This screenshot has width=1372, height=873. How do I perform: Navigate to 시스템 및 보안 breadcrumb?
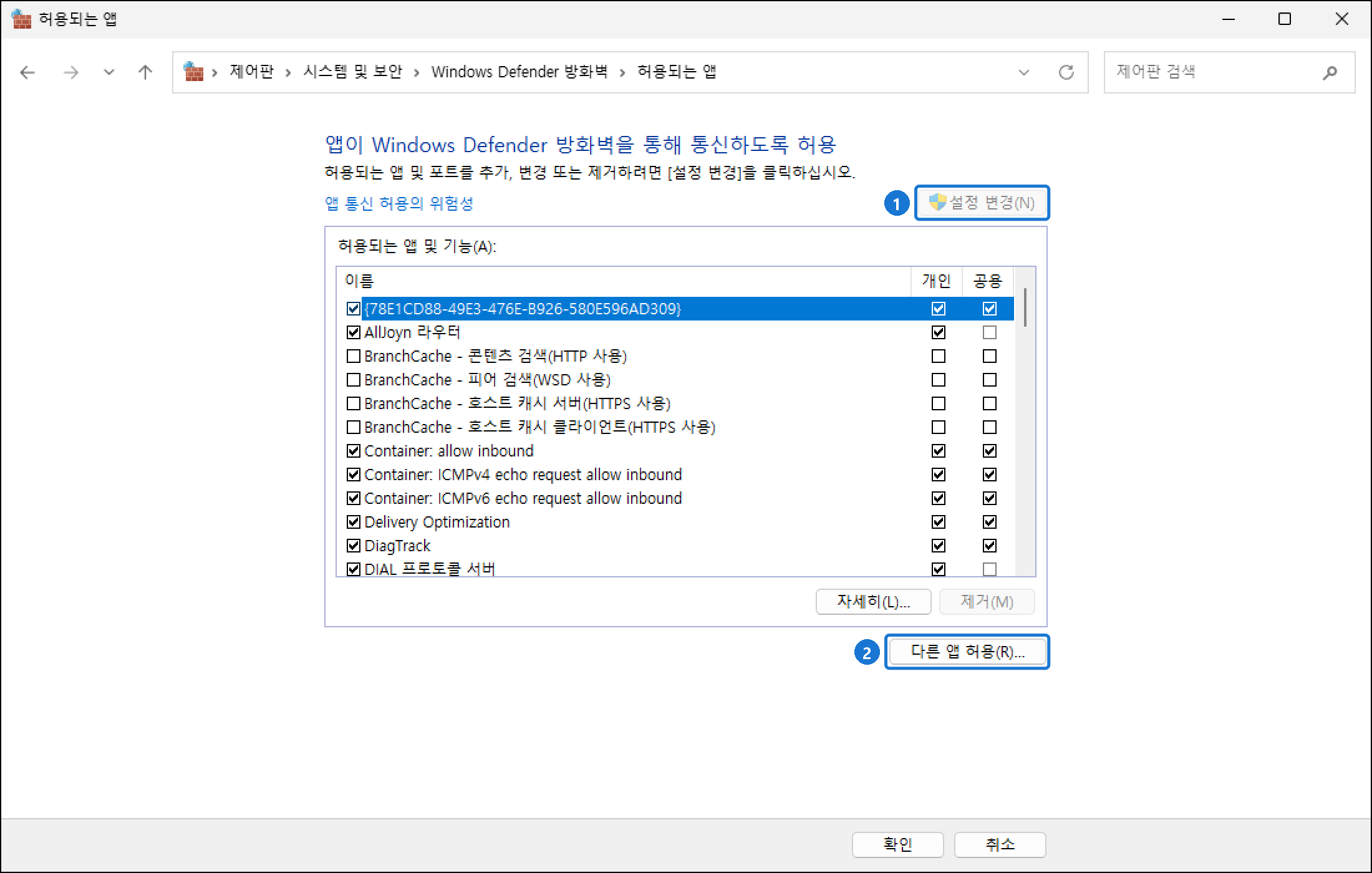[352, 72]
